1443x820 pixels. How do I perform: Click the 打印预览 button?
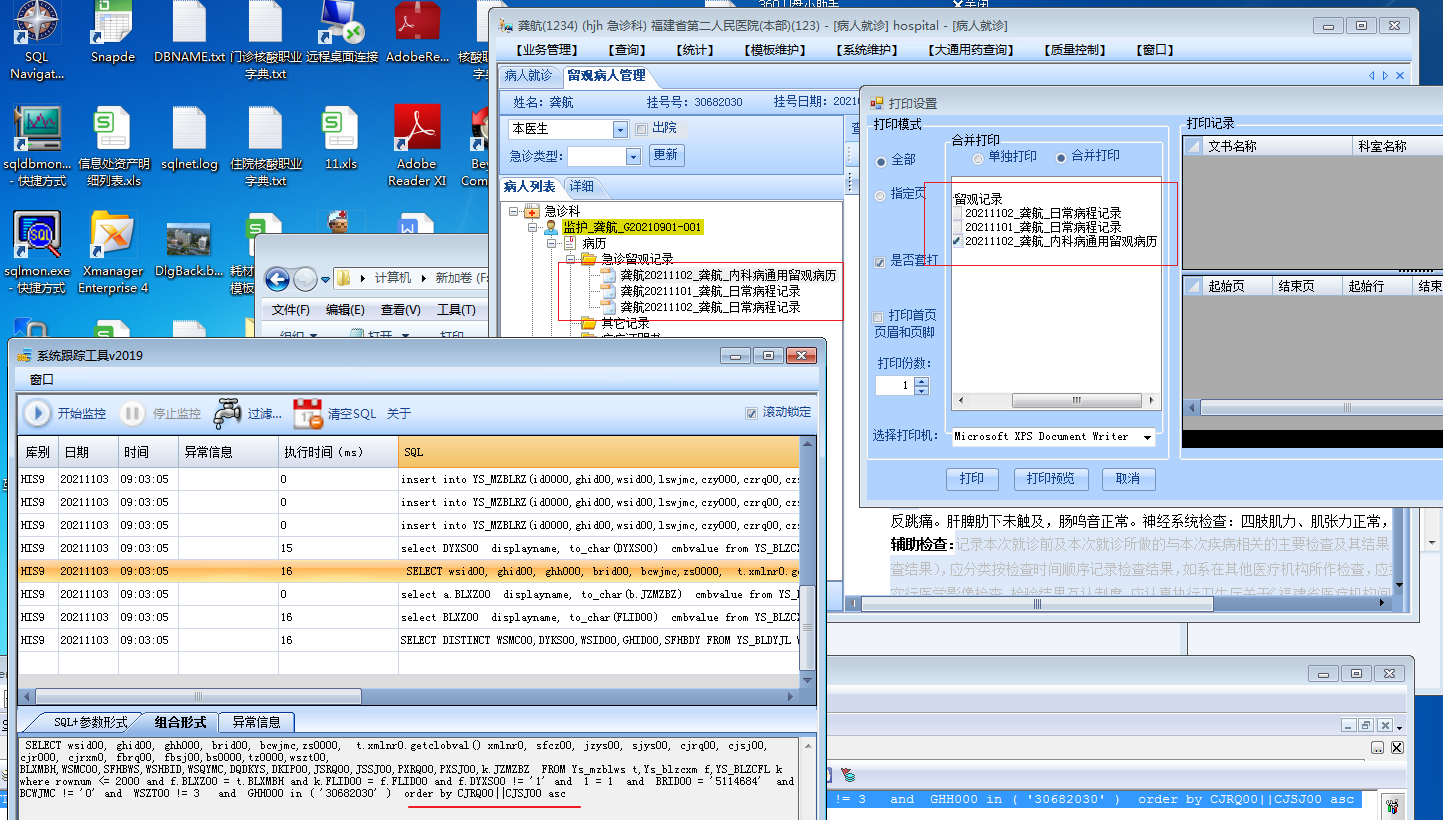[1050, 479]
